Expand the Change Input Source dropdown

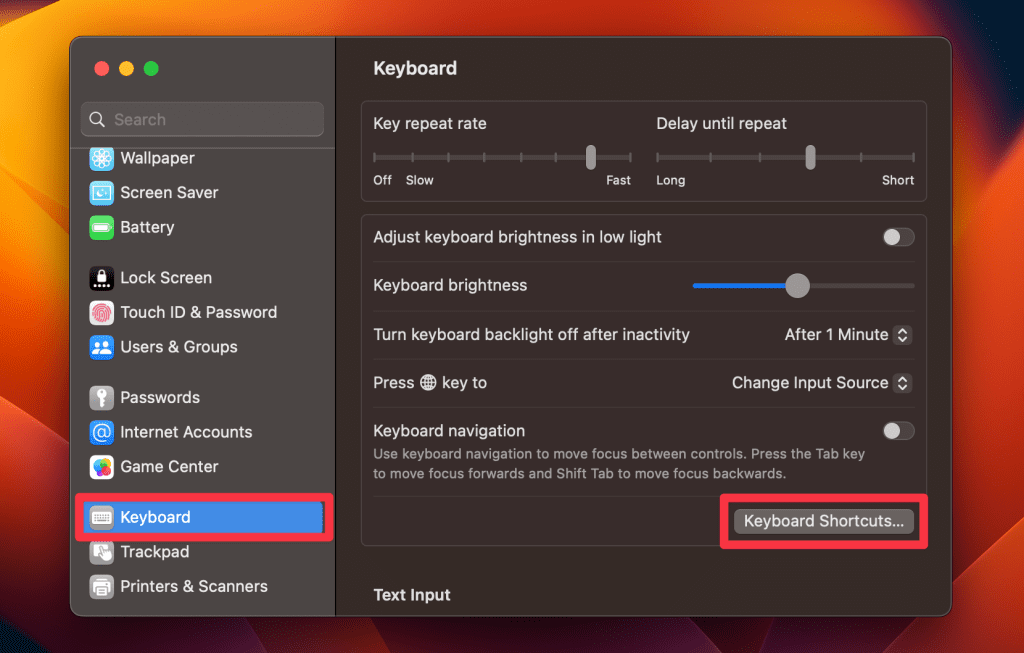821,383
